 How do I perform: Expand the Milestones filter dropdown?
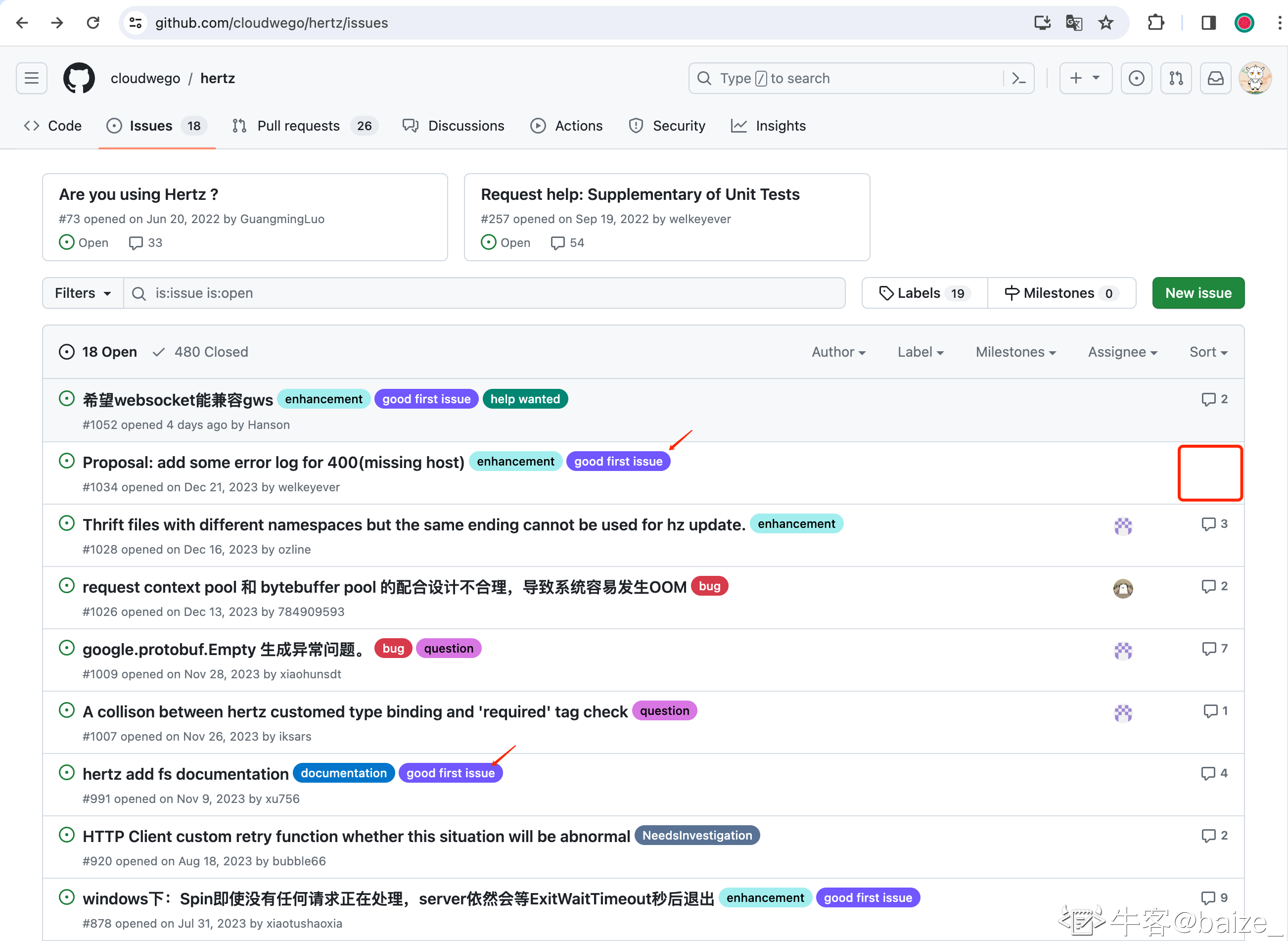[x=1015, y=352]
